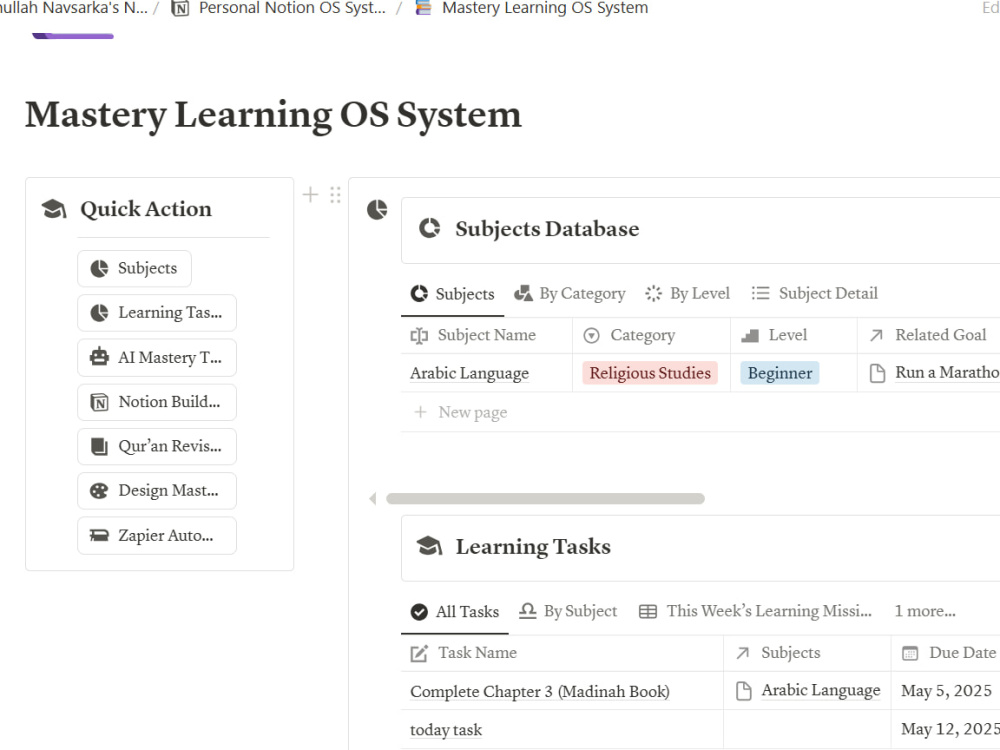The height and width of the screenshot is (750, 1000).
Task: Open the 'today task' row
Action: (x=446, y=730)
